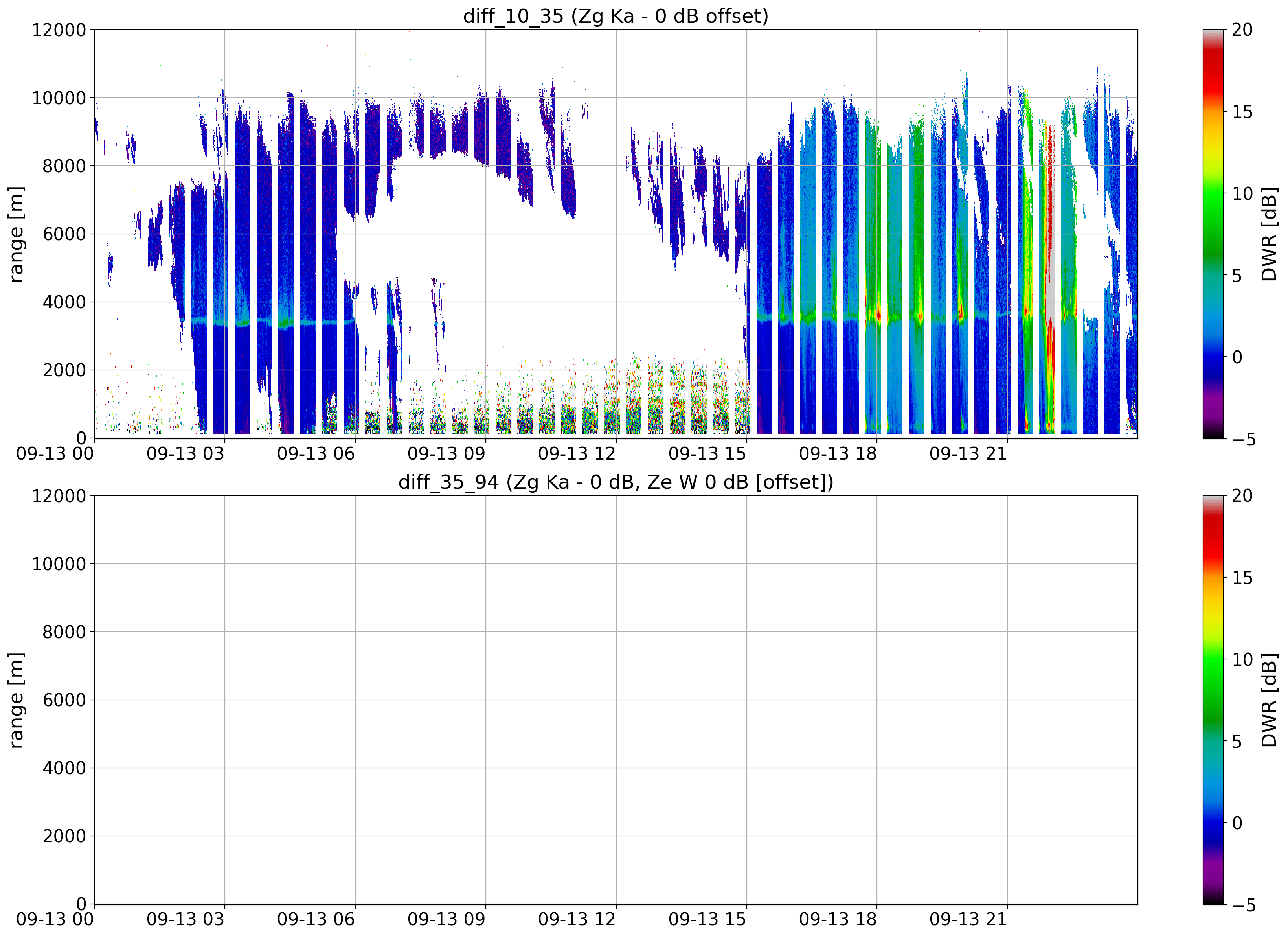Click the '10' tick on the top colorbar
The width and height of the screenshot is (1288, 937).
pos(1242,193)
